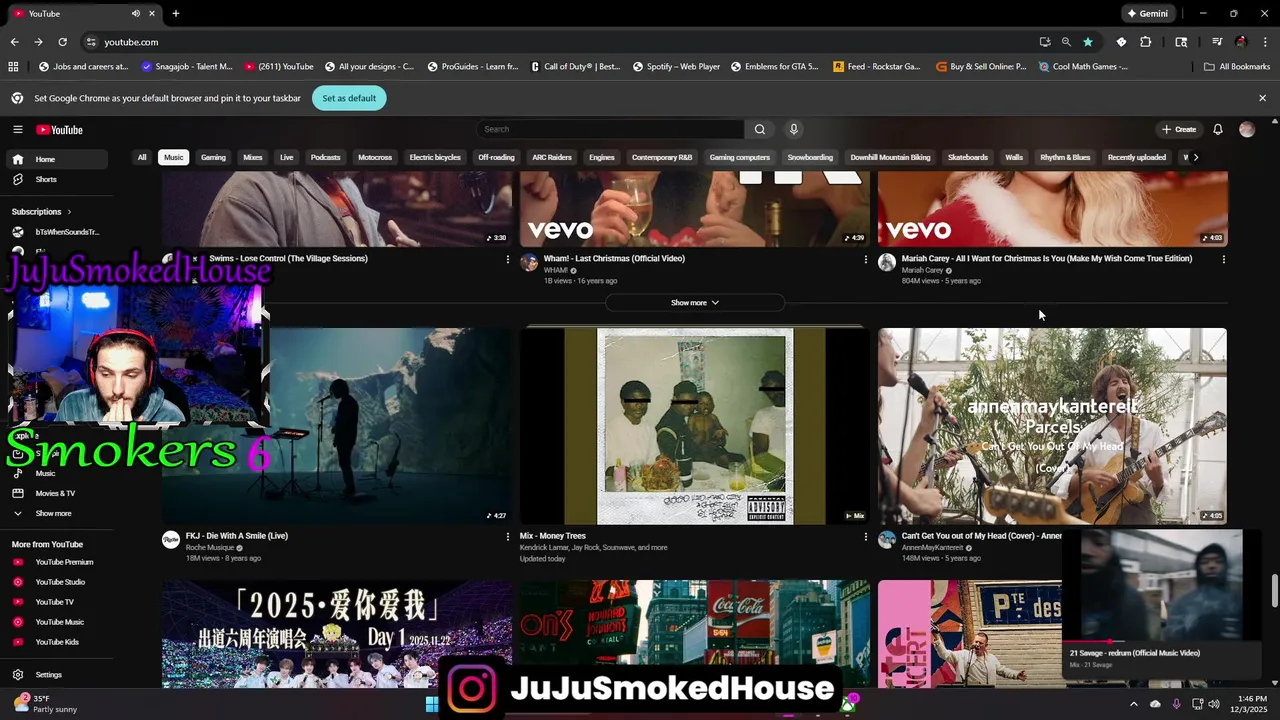Start voice search with microphone icon

(794, 129)
